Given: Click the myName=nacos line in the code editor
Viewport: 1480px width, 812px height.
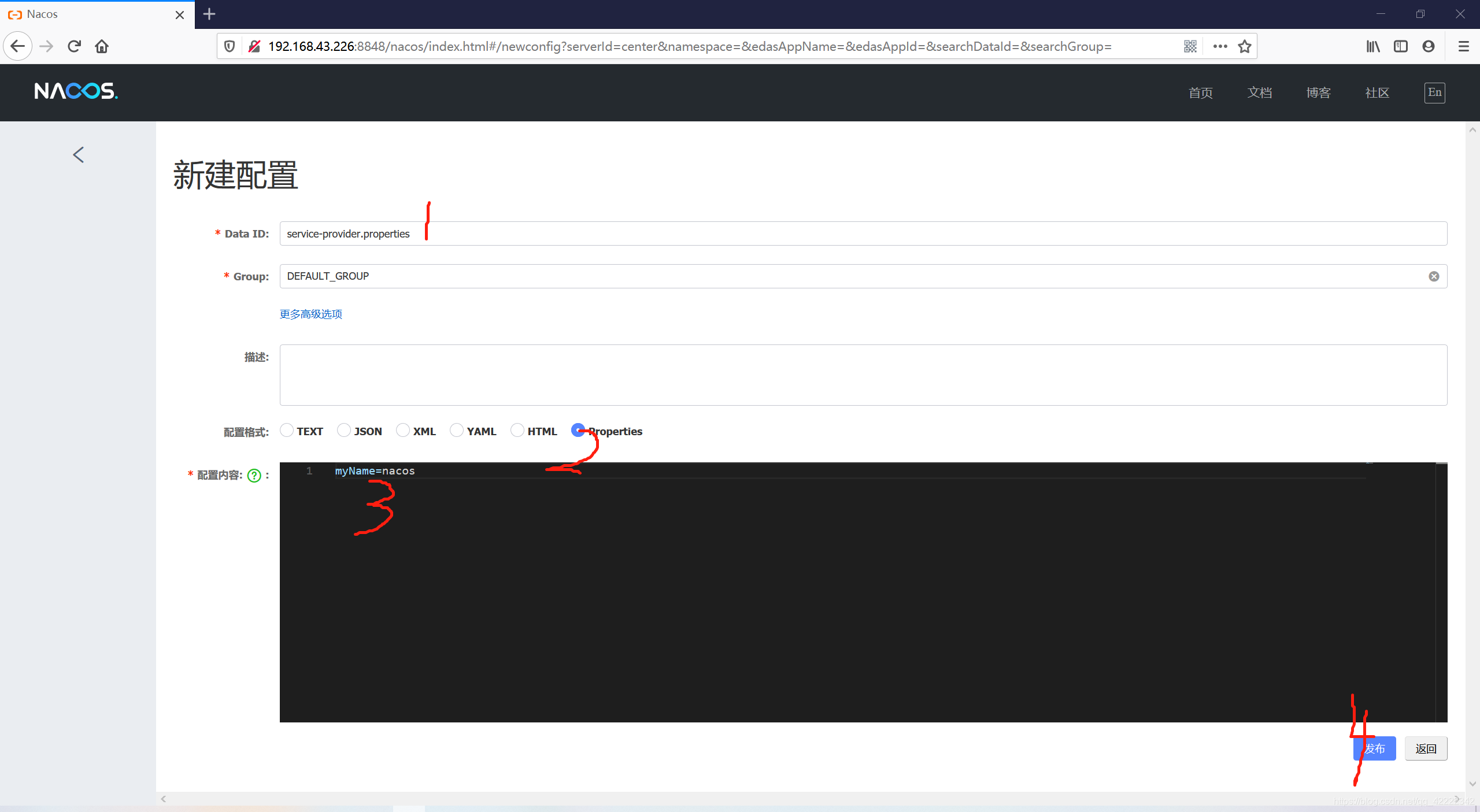Looking at the screenshot, I should pos(375,471).
